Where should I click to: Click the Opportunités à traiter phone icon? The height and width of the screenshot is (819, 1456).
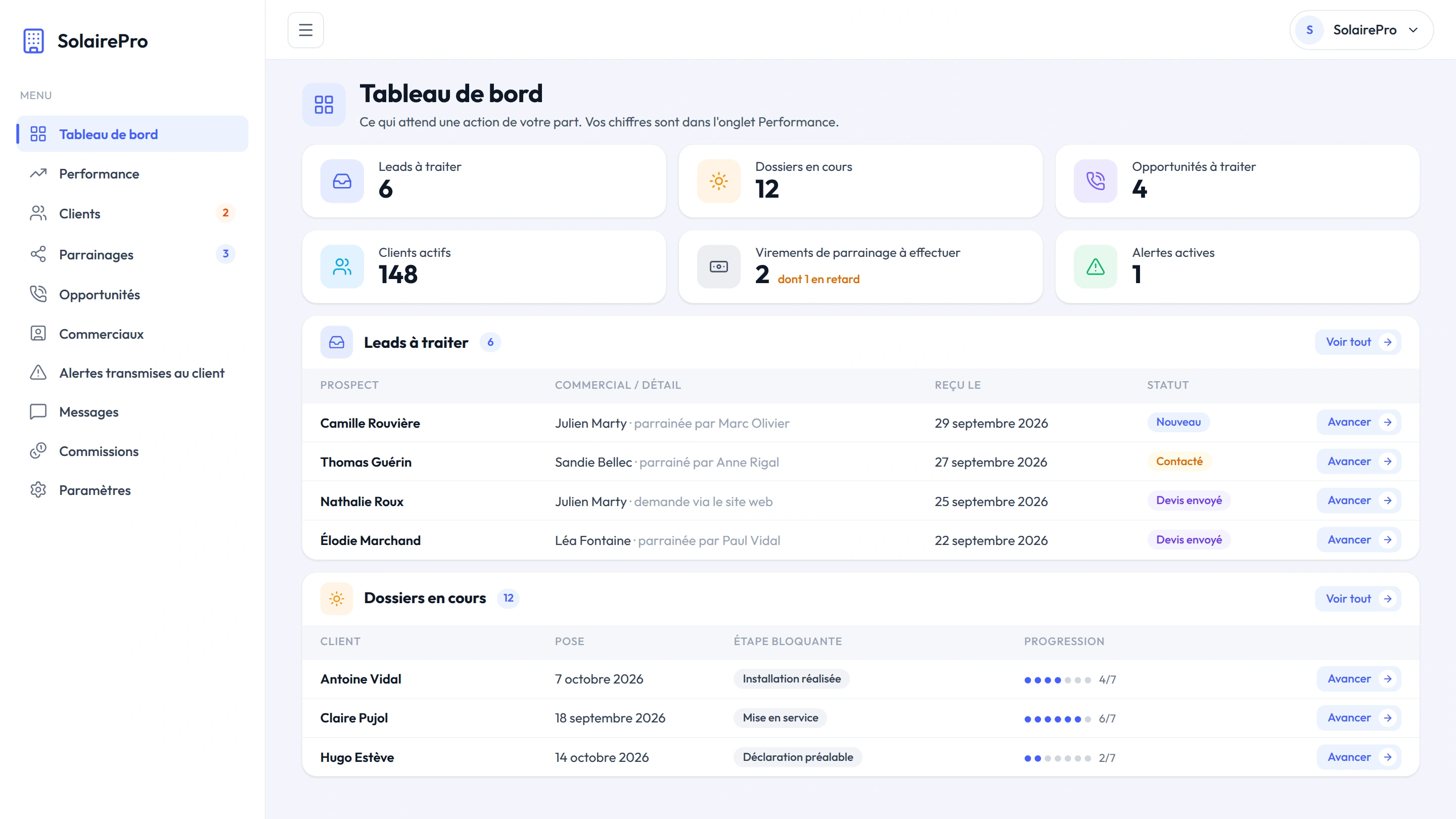tap(1095, 181)
